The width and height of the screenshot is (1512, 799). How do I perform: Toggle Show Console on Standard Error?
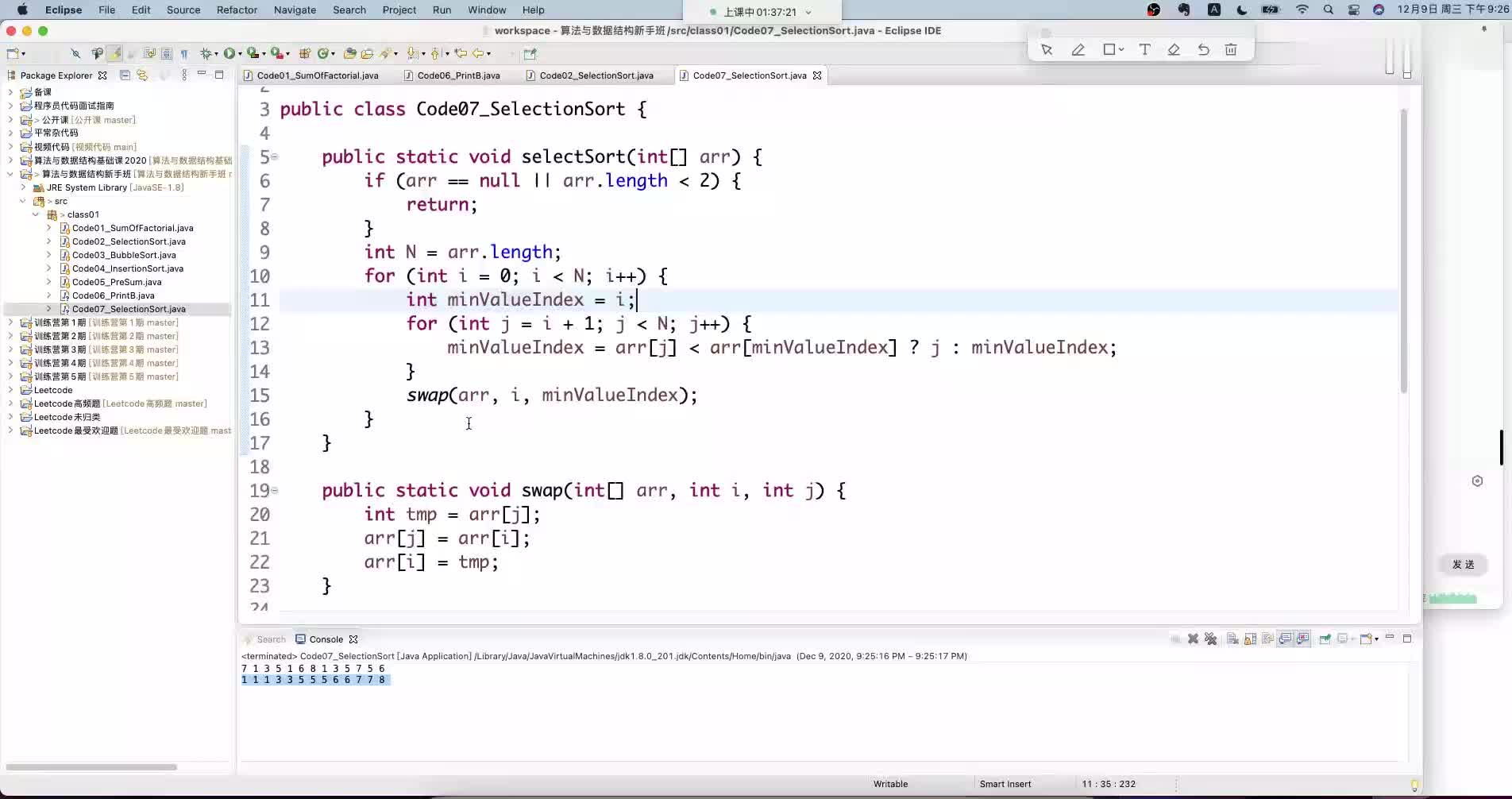(x=1302, y=639)
